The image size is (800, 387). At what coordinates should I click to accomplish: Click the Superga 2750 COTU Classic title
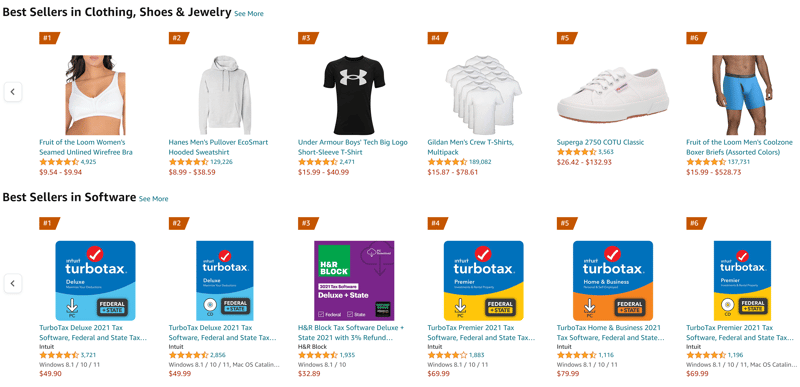point(601,142)
